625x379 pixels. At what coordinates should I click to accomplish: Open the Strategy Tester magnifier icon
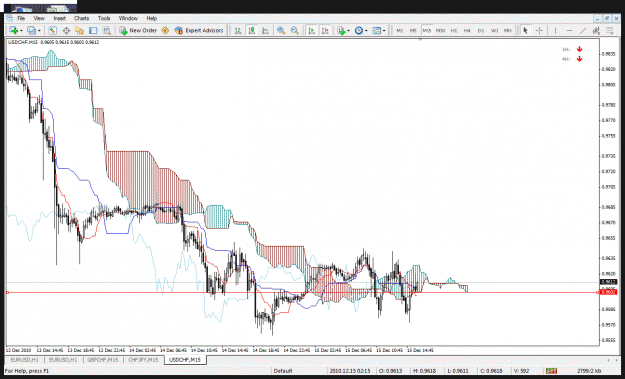tap(106, 30)
